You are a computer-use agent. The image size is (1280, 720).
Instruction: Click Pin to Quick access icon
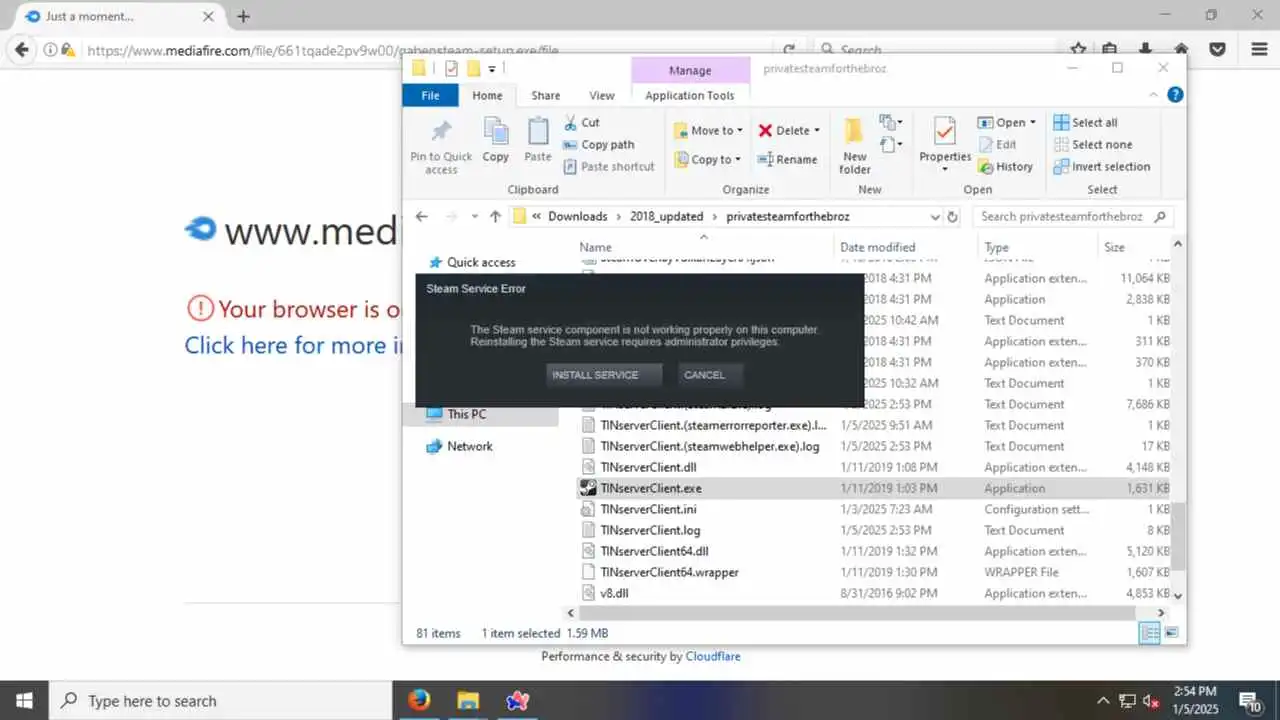pyautogui.click(x=441, y=148)
